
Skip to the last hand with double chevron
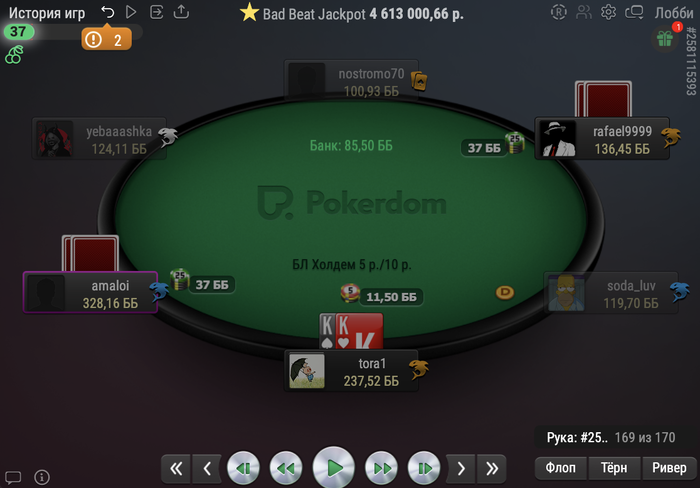(x=492, y=468)
